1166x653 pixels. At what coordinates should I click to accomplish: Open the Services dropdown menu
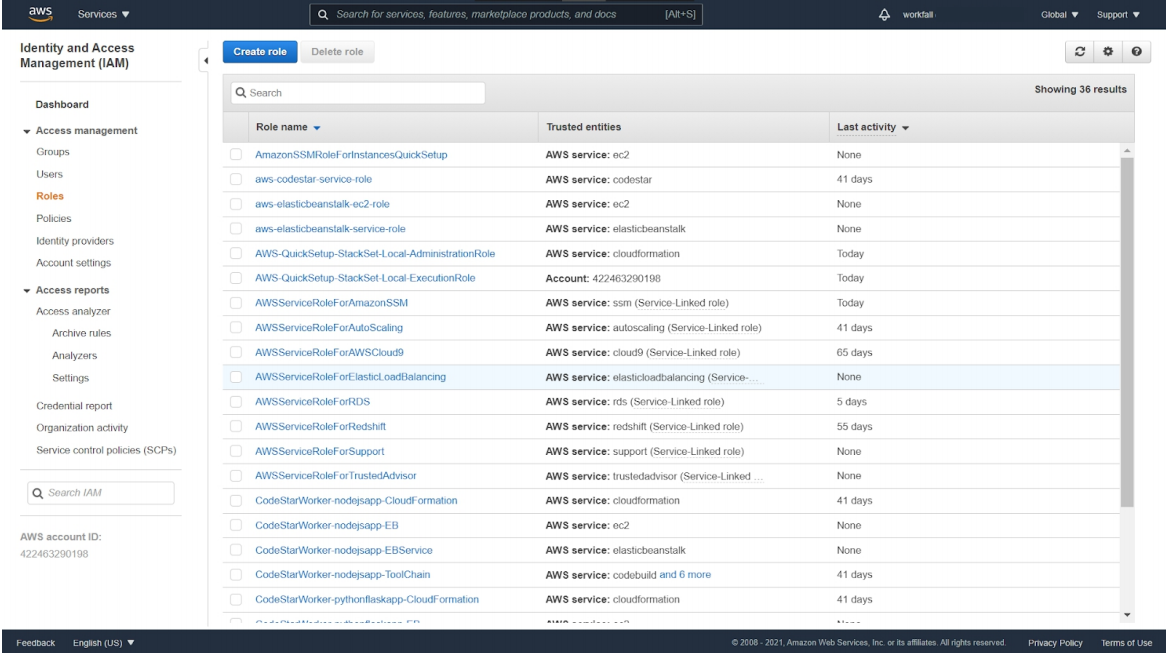[103, 14]
